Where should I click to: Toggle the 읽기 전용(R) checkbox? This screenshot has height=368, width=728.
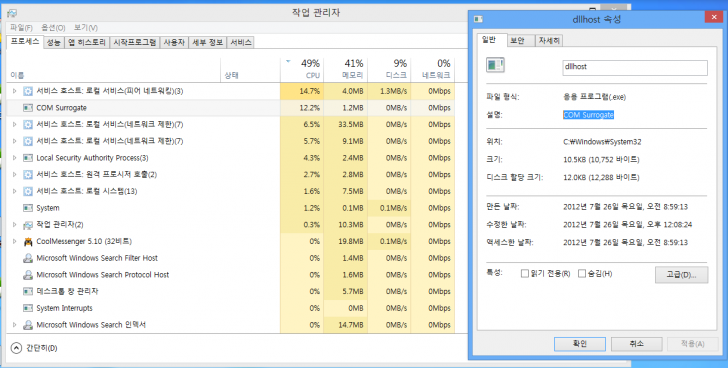(525, 273)
